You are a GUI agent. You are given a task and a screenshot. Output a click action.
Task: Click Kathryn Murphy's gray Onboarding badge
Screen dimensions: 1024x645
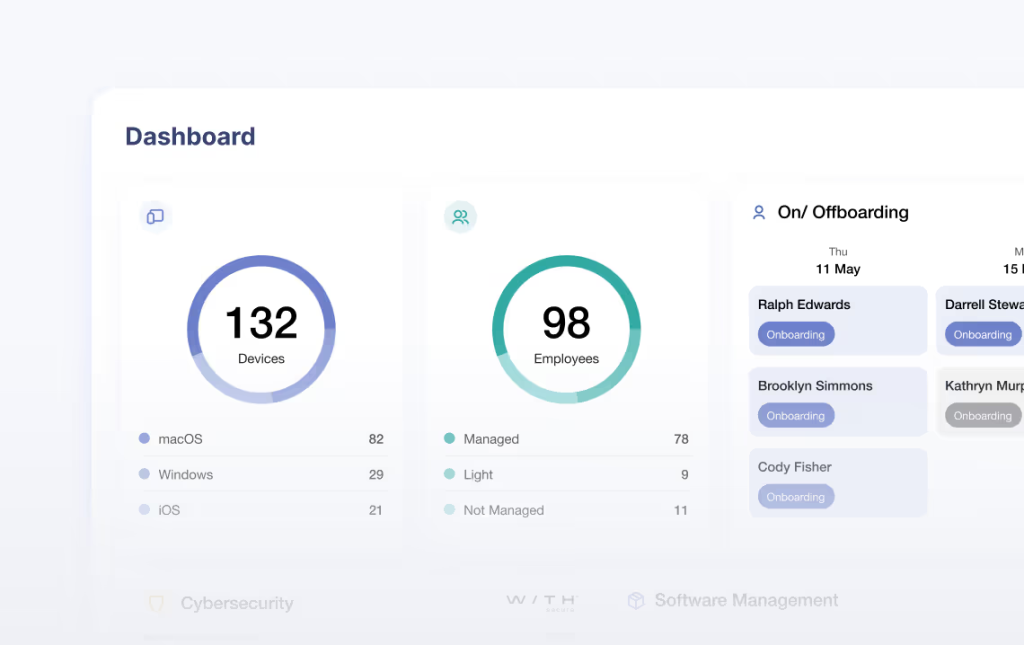982,416
